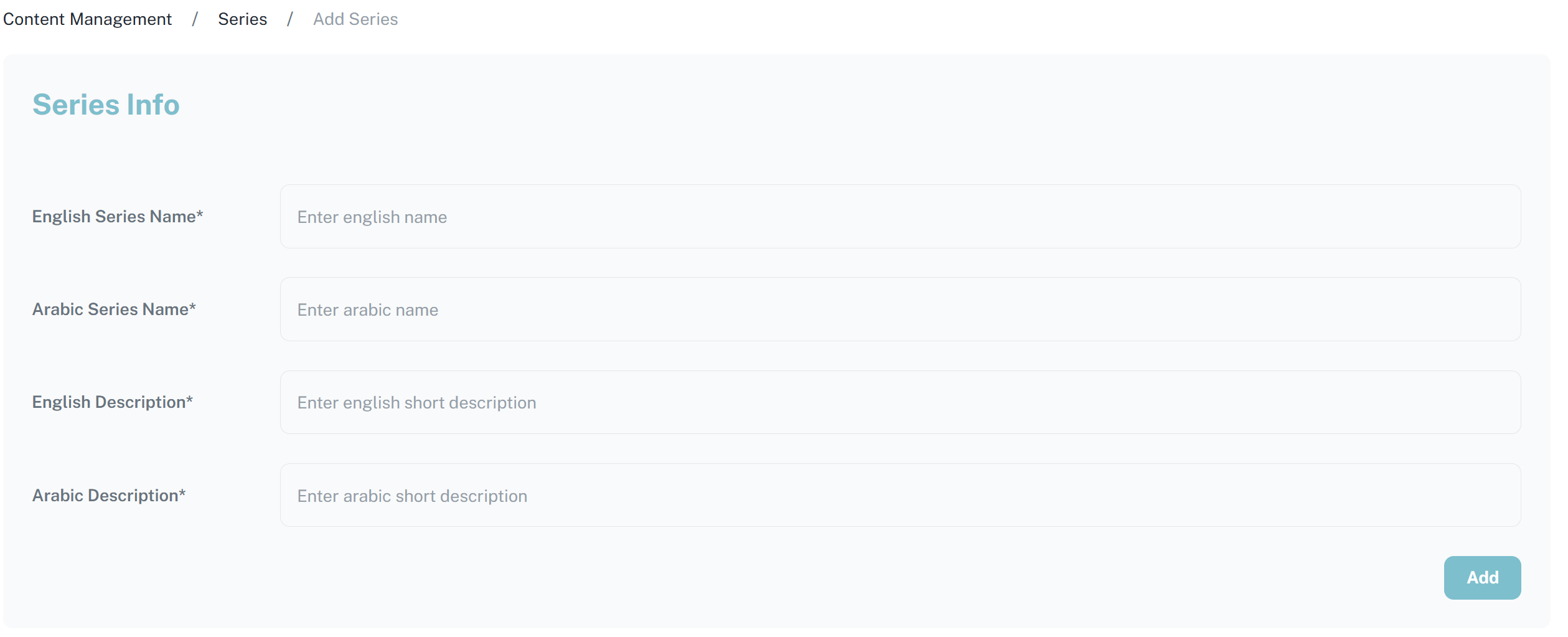Click the Arabic Description label

coord(105,496)
